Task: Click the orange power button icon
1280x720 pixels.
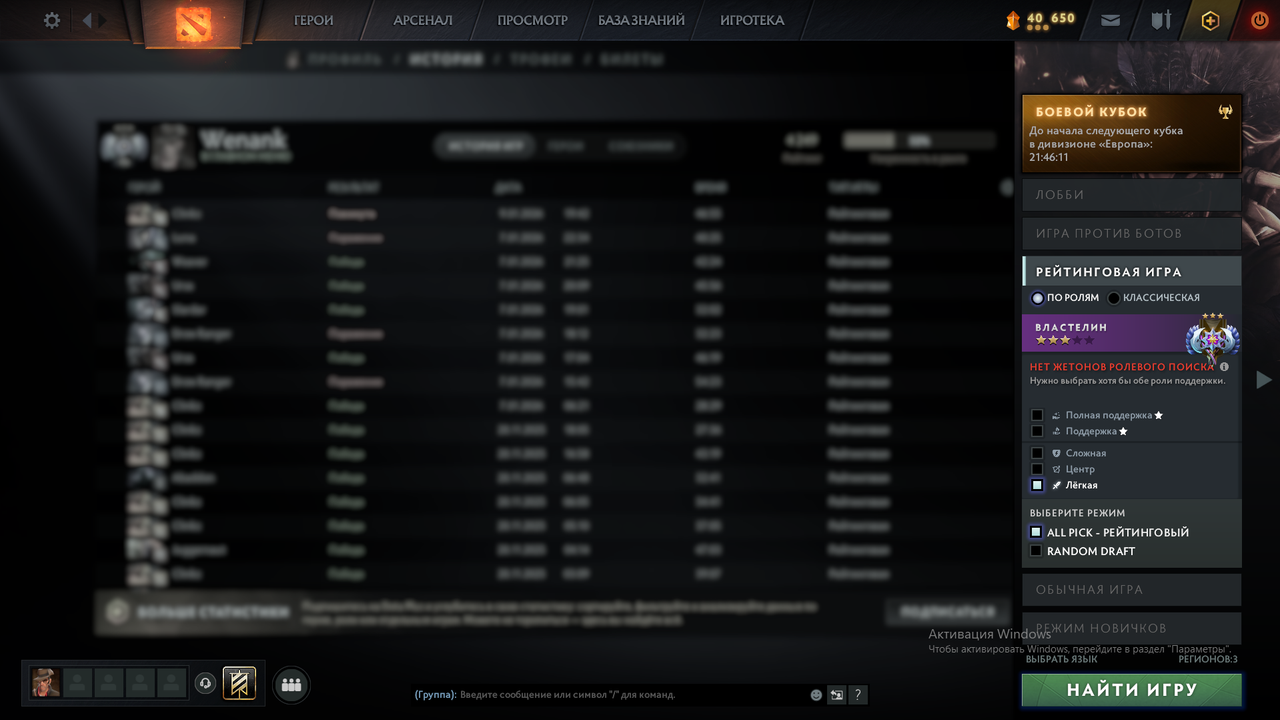Action: tap(1257, 20)
